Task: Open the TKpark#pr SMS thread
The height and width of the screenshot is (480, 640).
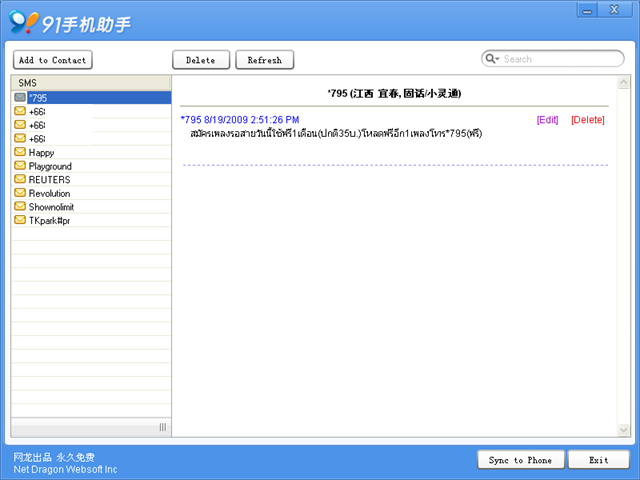Action: tap(91, 220)
